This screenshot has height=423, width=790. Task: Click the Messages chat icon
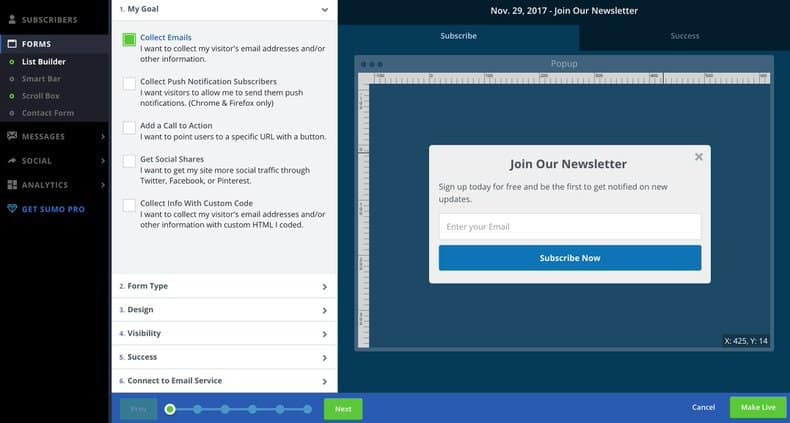(12, 136)
